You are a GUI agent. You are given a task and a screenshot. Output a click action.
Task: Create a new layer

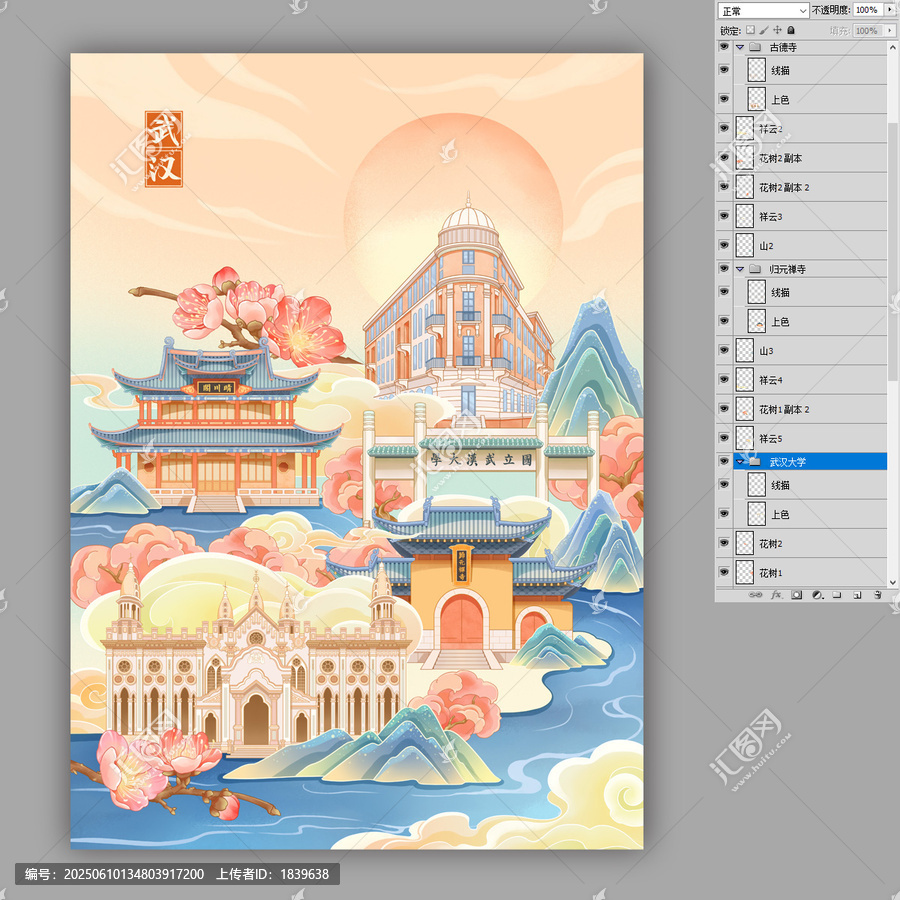click(857, 595)
